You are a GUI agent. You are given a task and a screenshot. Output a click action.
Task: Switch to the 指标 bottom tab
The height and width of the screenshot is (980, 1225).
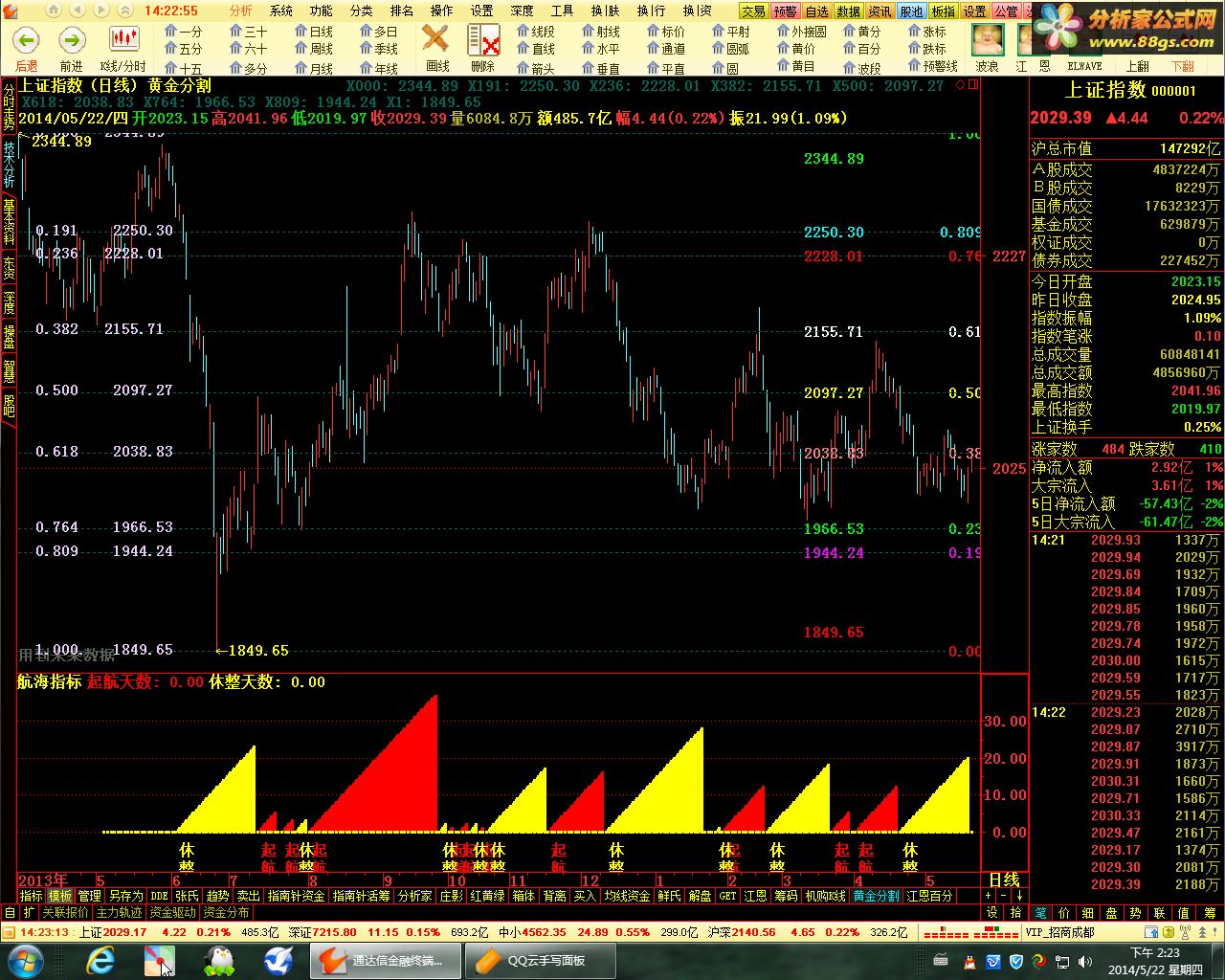(x=32, y=897)
